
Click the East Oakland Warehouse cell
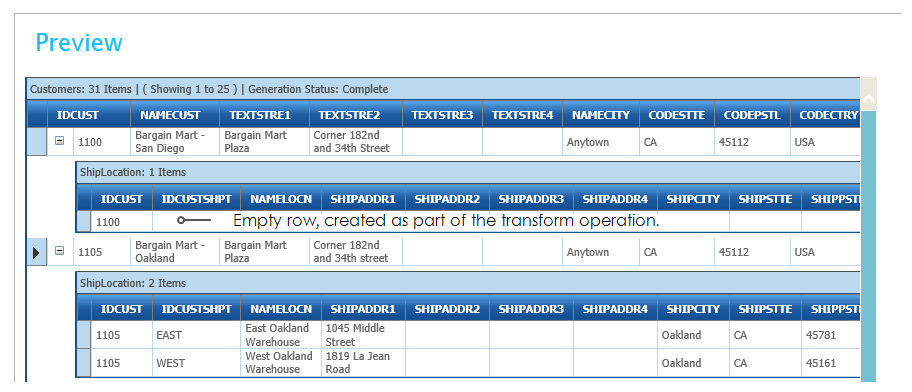coord(281,335)
